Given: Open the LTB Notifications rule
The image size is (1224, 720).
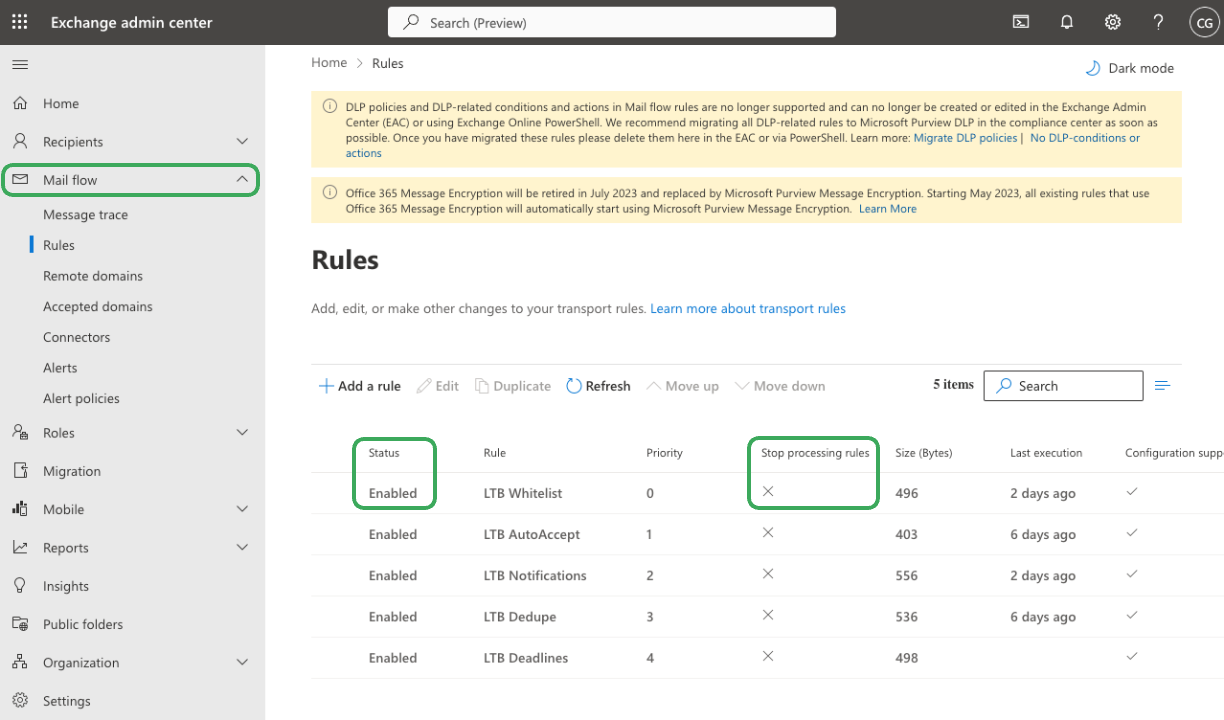Looking at the screenshot, I should (x=535, y=576).
